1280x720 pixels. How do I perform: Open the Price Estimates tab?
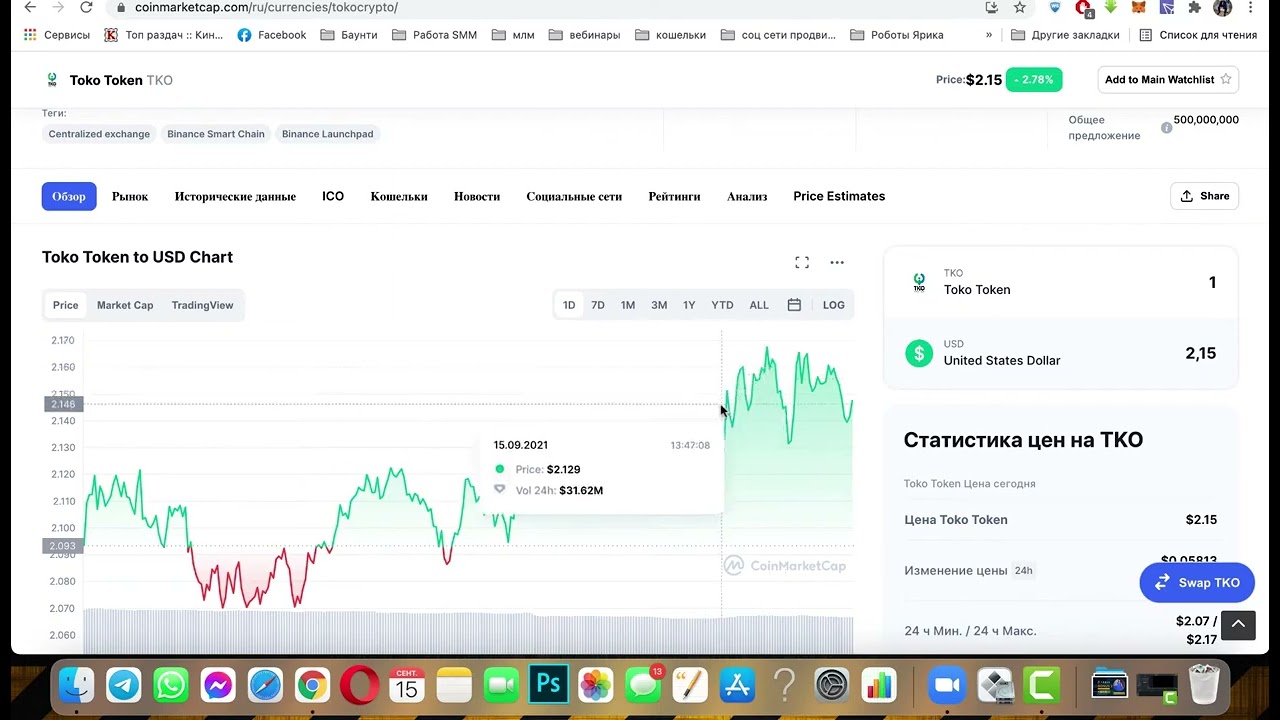coord(839,197)
